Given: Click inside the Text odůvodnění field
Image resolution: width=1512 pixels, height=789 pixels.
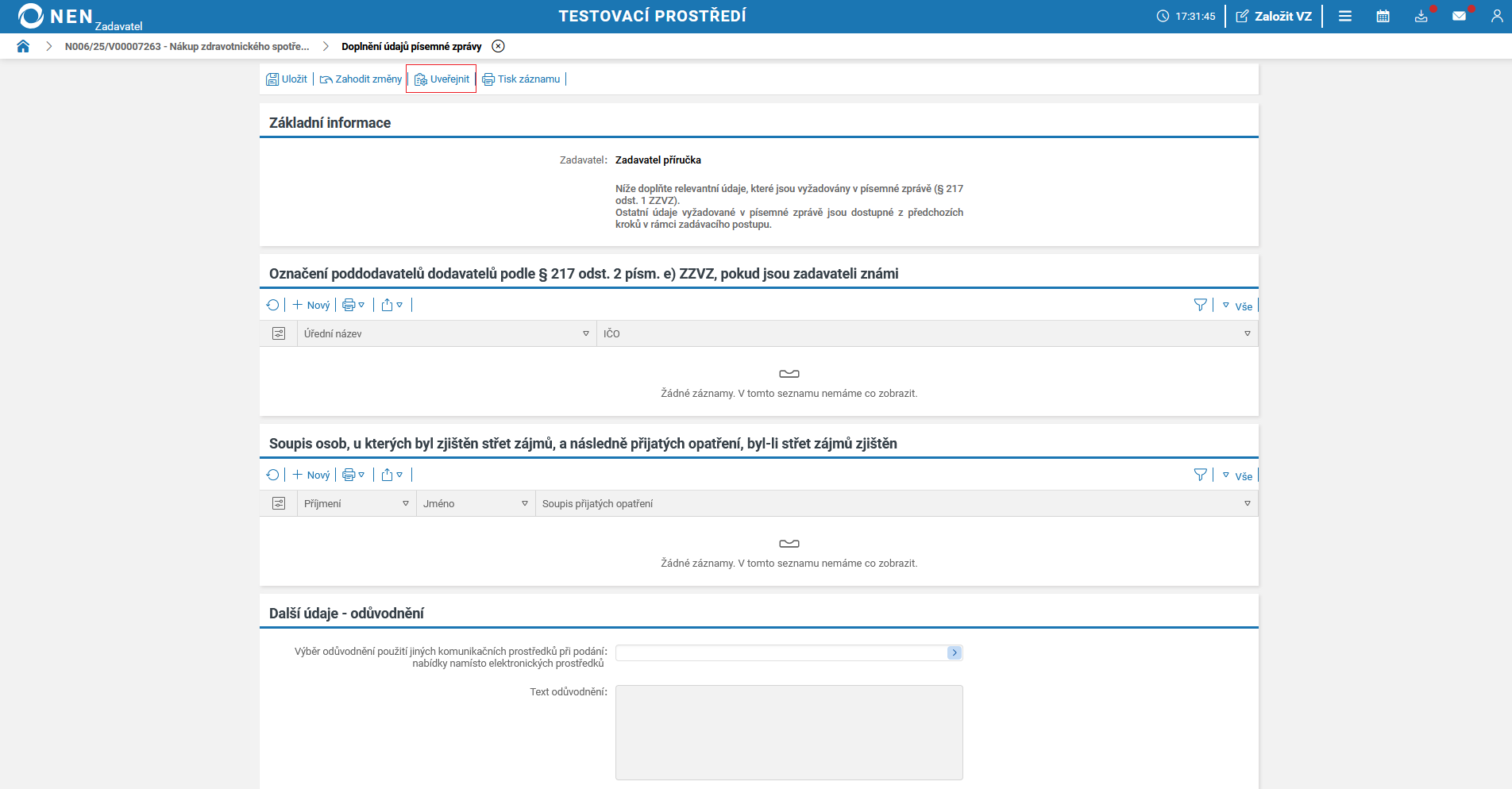Looking at the screenshot, I should (x=789, y=730).
